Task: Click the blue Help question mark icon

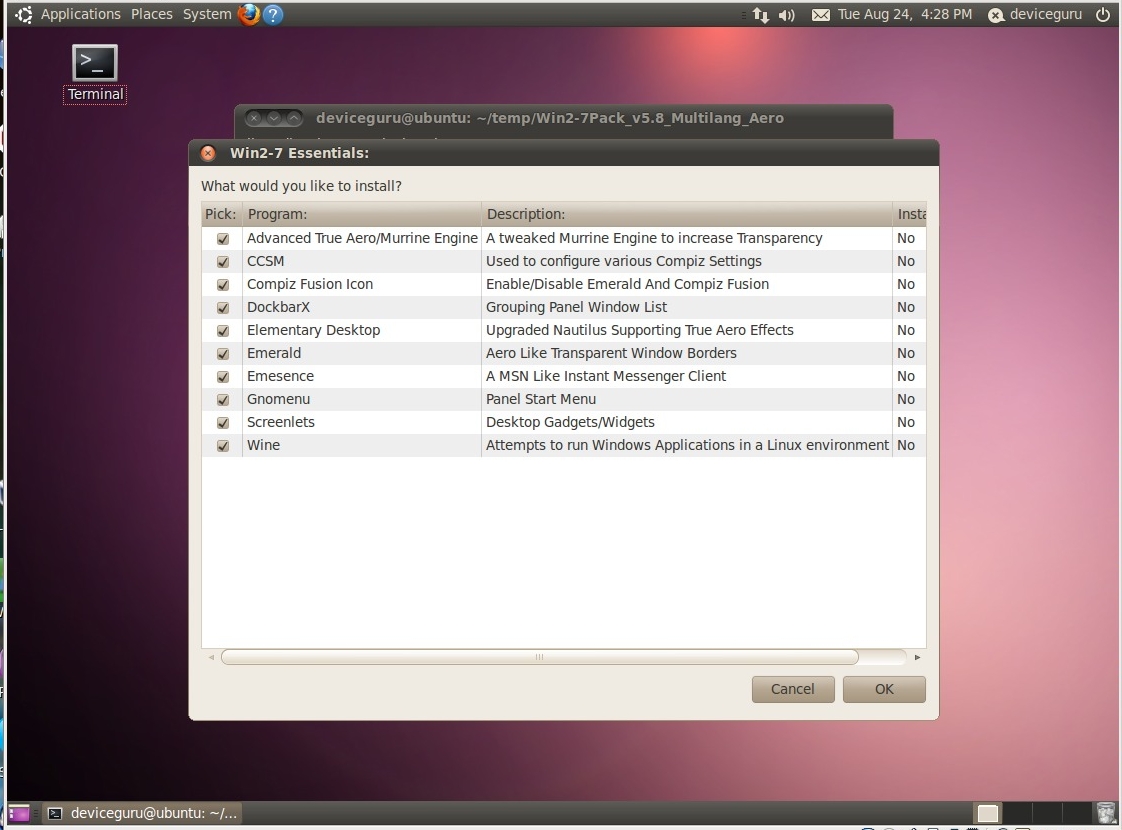Action: click(272, 14)
